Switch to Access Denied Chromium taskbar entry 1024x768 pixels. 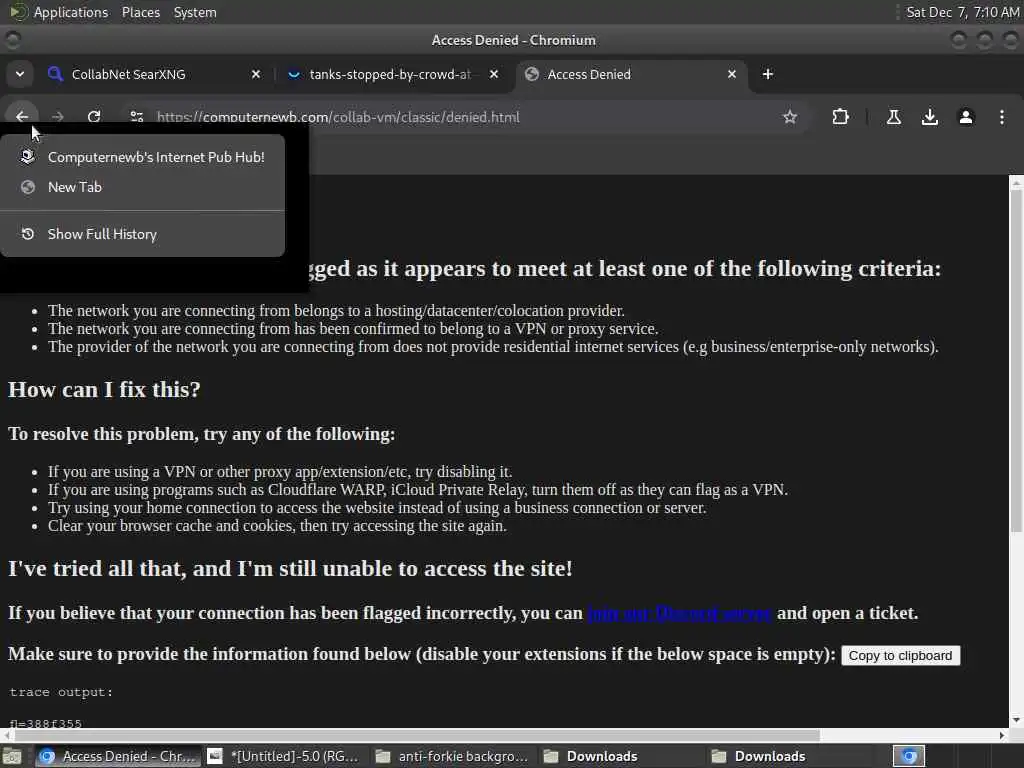pos(118,756)
